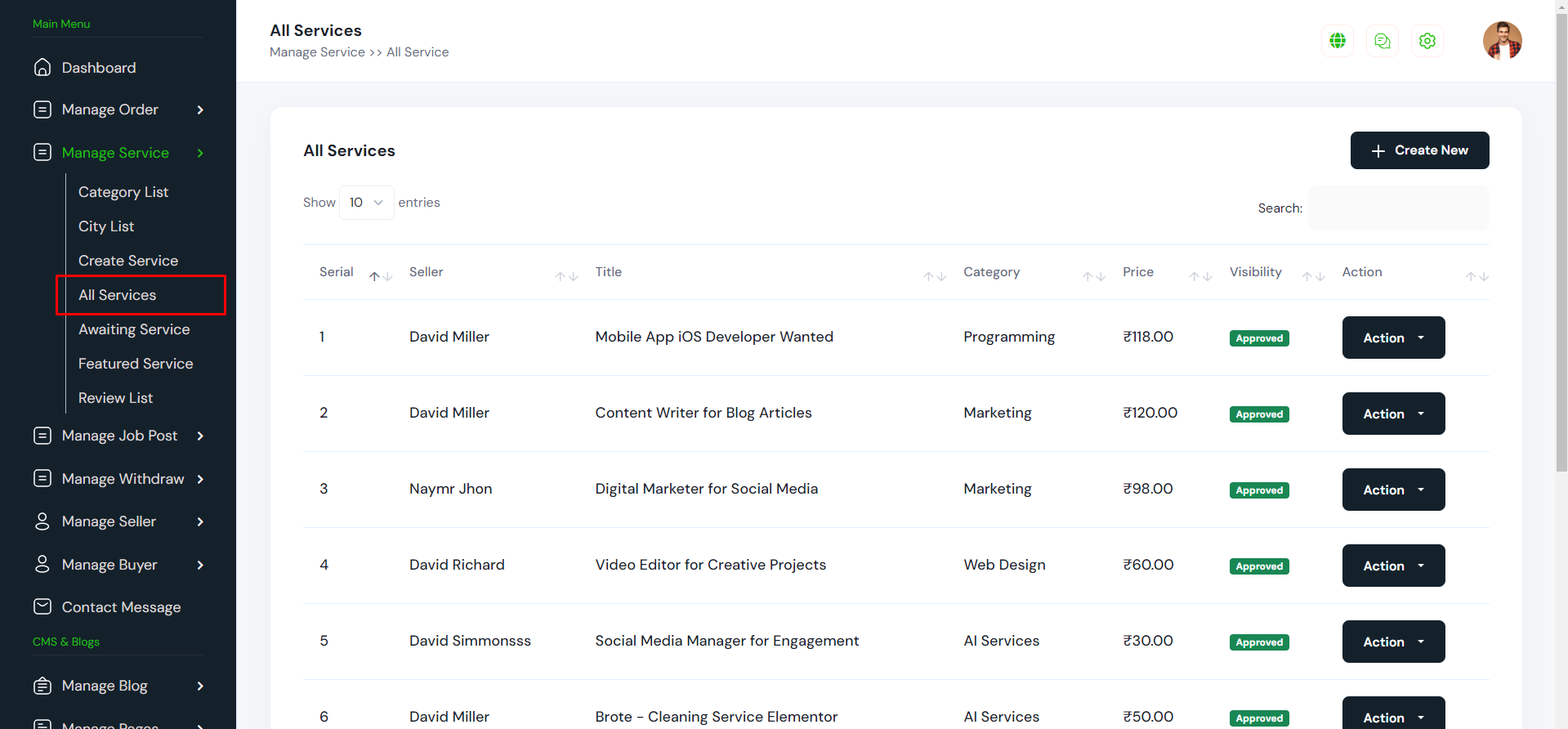This screenshot has height=729, width=1568.
Task: Click the user profile avatar
Action: point(1502,41)
